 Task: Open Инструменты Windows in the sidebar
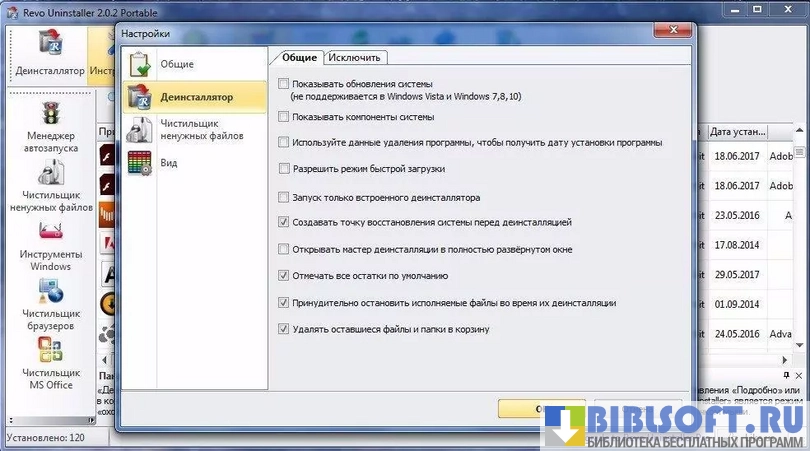click(50, 244)
